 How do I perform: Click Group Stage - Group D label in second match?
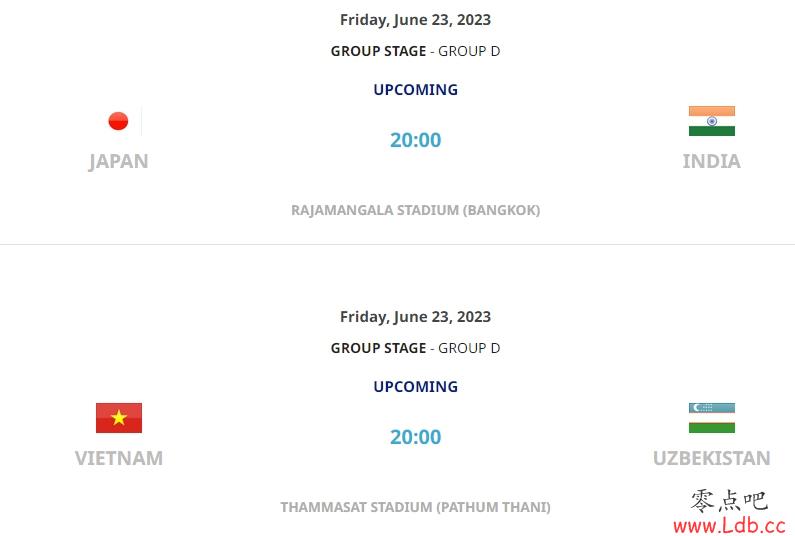[415, 348]
